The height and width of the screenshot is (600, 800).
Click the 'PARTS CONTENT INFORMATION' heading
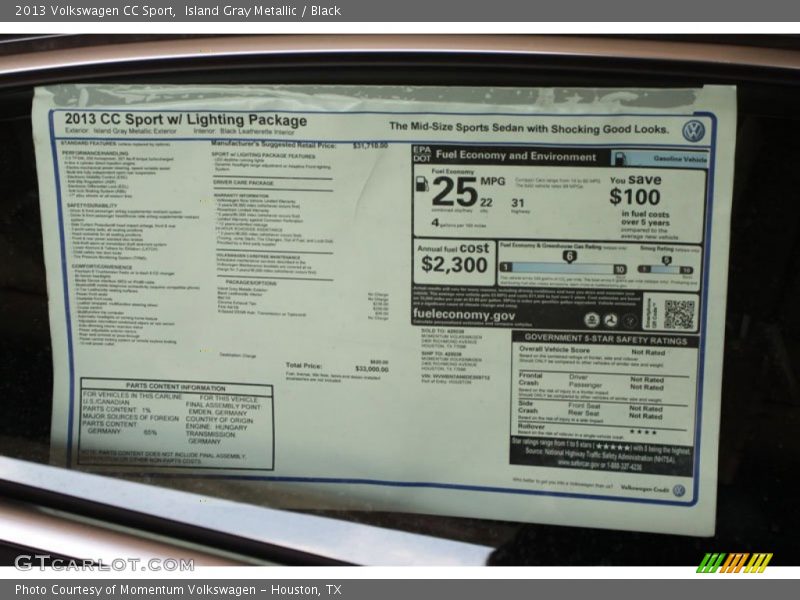(x=176, y=387)
